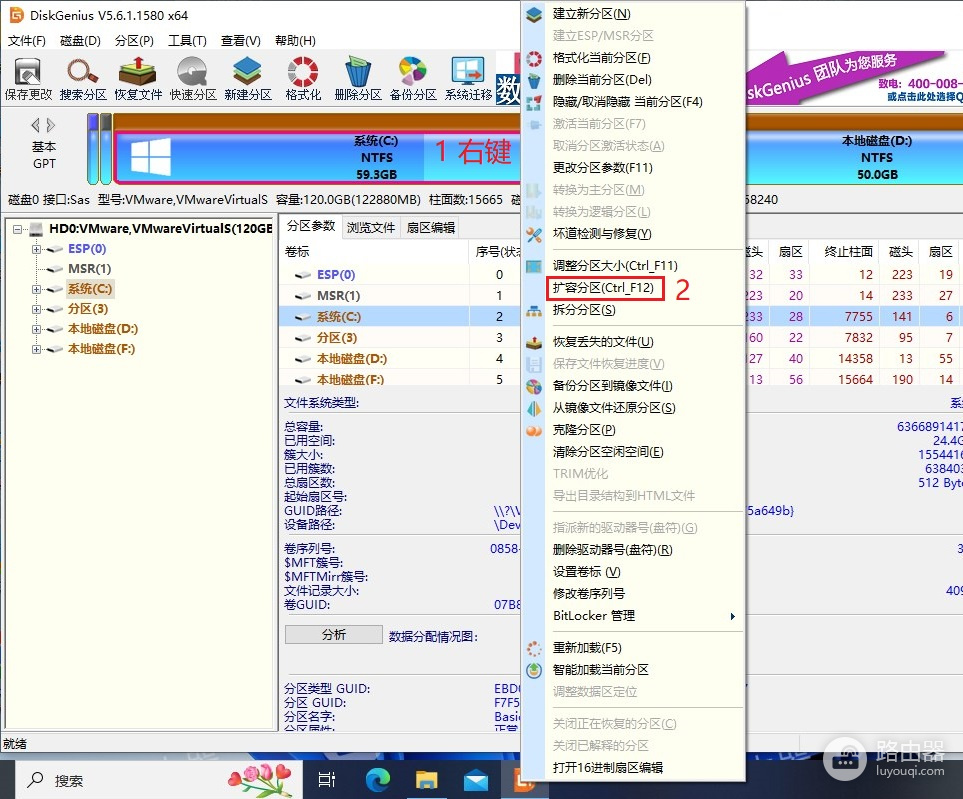Expand the ESP(0) tree node
This screenshot has width=963, height=799.
click(x=36, y=249)
